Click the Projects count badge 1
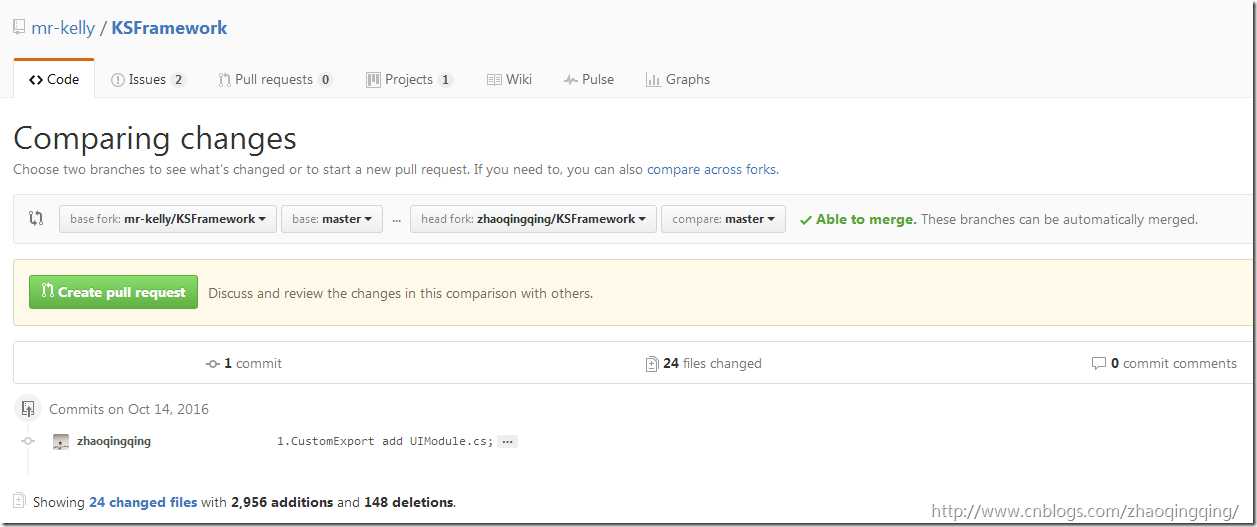The width and height of the screenshot is (1257, 527). pos(445,80)
